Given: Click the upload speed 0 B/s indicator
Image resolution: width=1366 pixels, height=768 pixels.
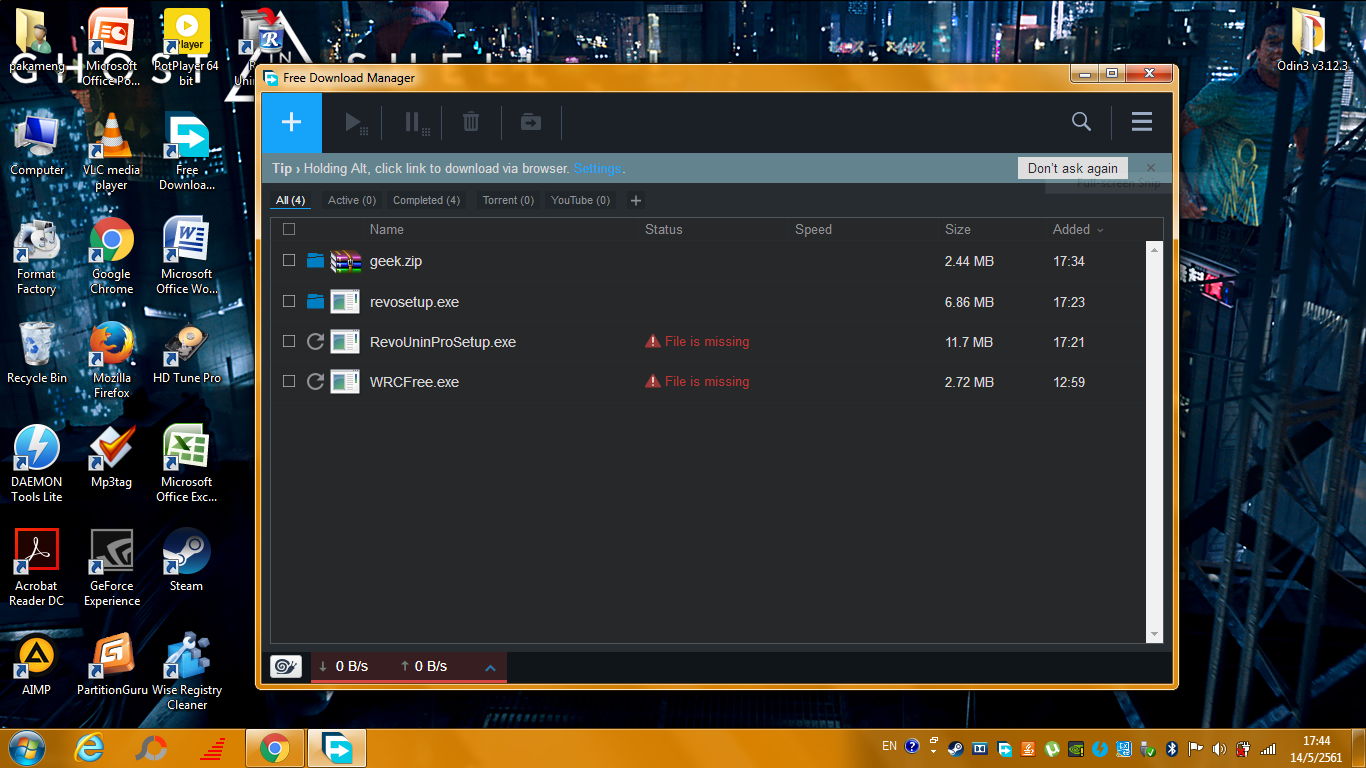Looking at the screenshot, I should coord(423,666).
